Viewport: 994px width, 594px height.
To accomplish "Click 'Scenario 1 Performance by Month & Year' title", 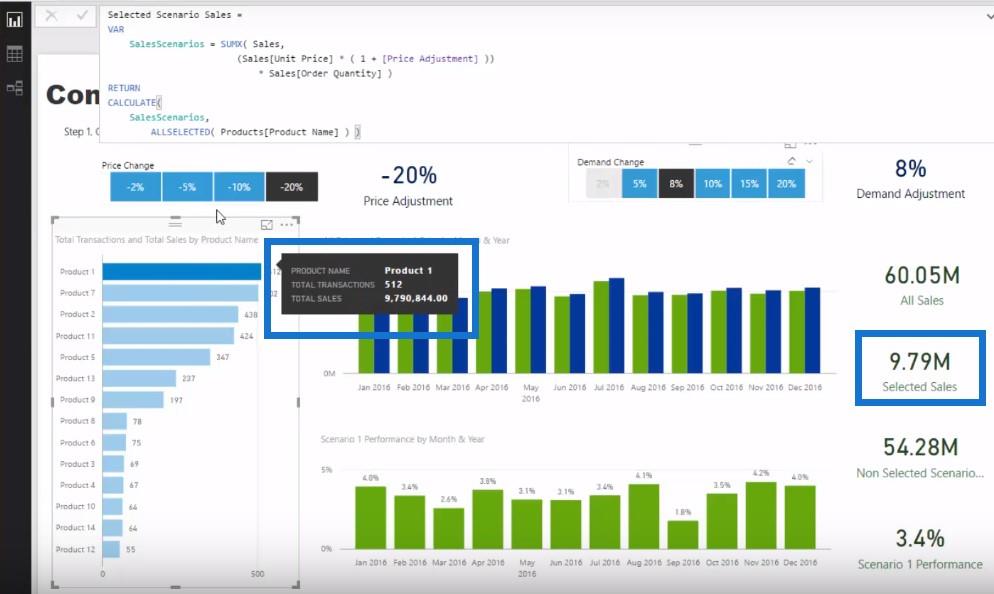I will [x=402, y=439].
